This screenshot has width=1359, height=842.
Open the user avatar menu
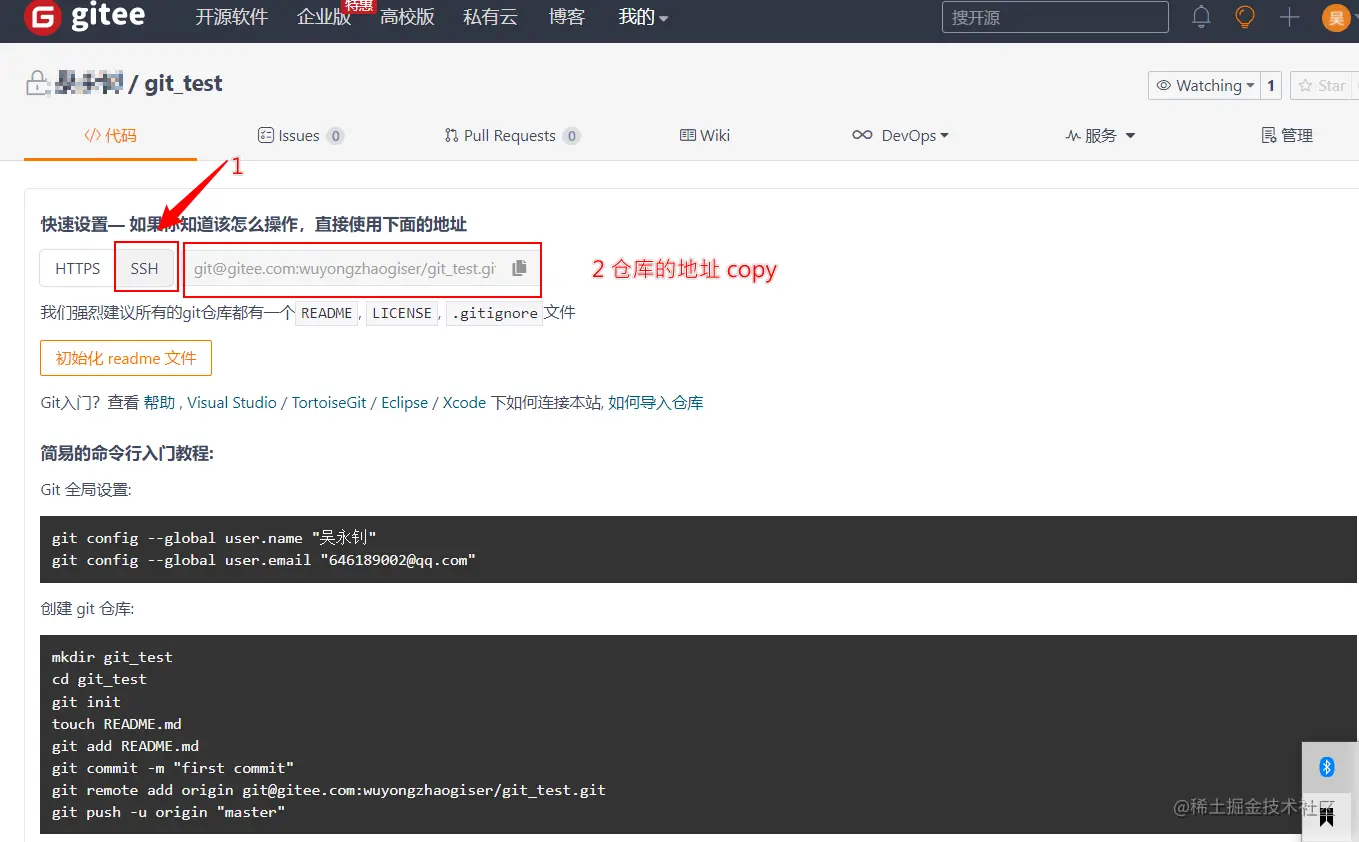(1336, 17)
